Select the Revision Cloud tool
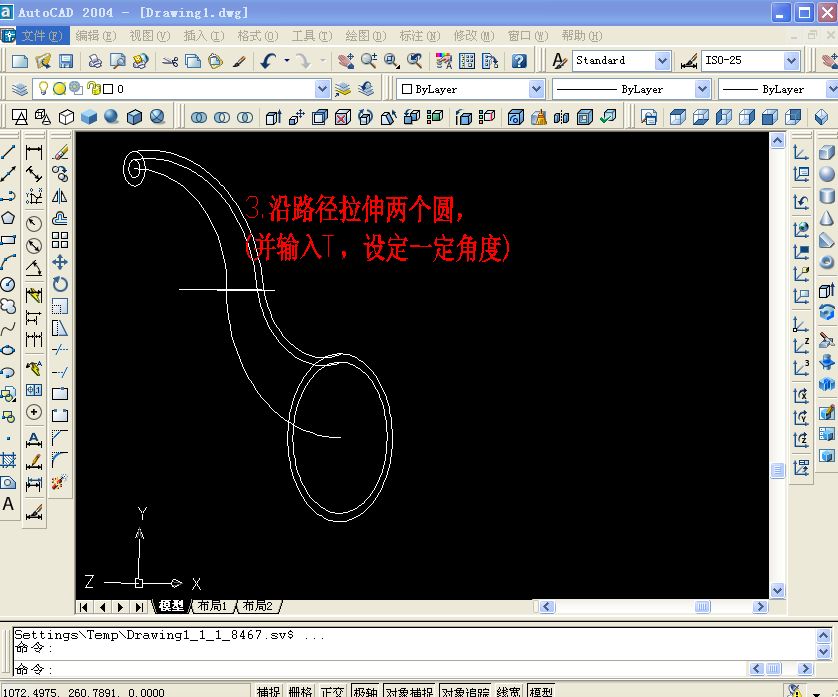 pos(7,306)
